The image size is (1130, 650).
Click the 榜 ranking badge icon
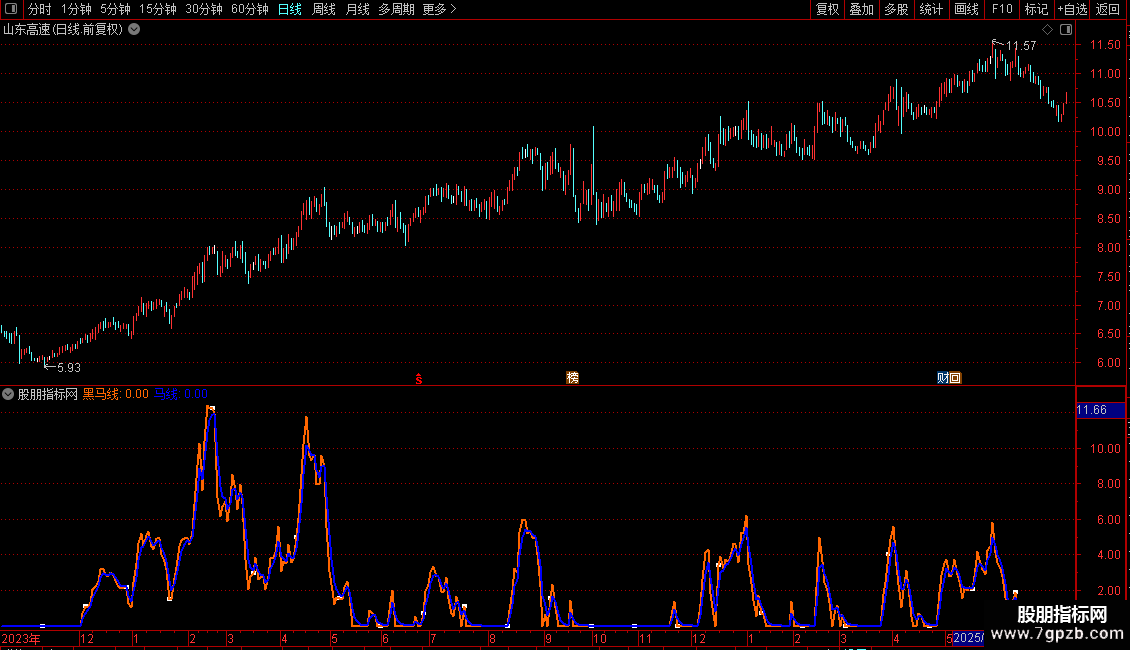[572, 378]
